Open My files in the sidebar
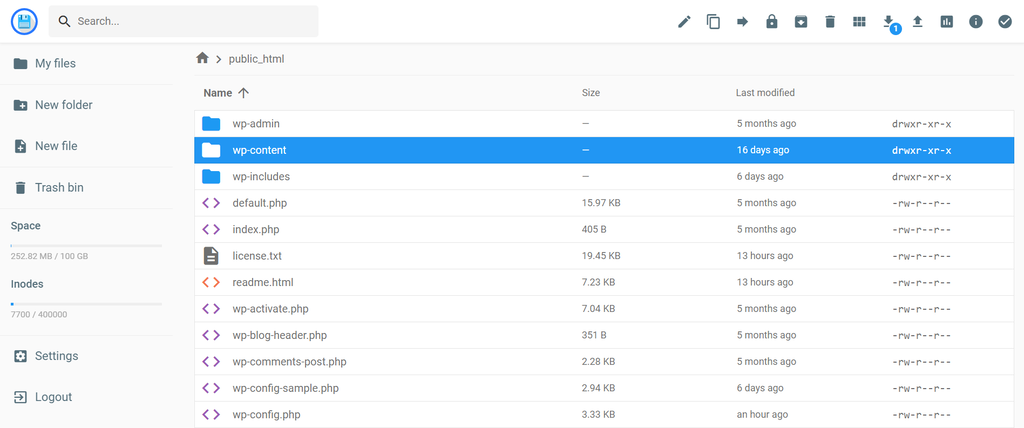 point(55,64)
